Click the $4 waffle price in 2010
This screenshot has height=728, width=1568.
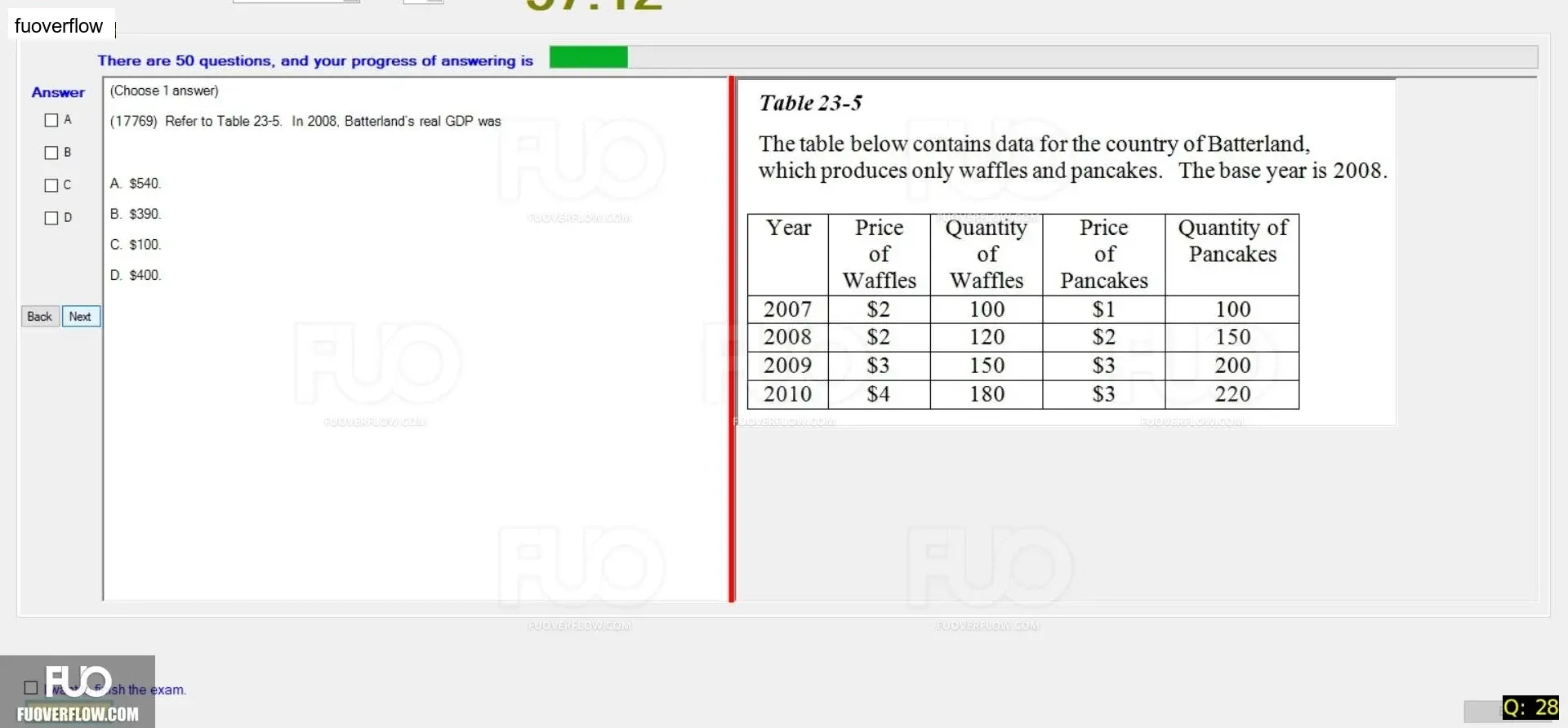tap(880, 394)
